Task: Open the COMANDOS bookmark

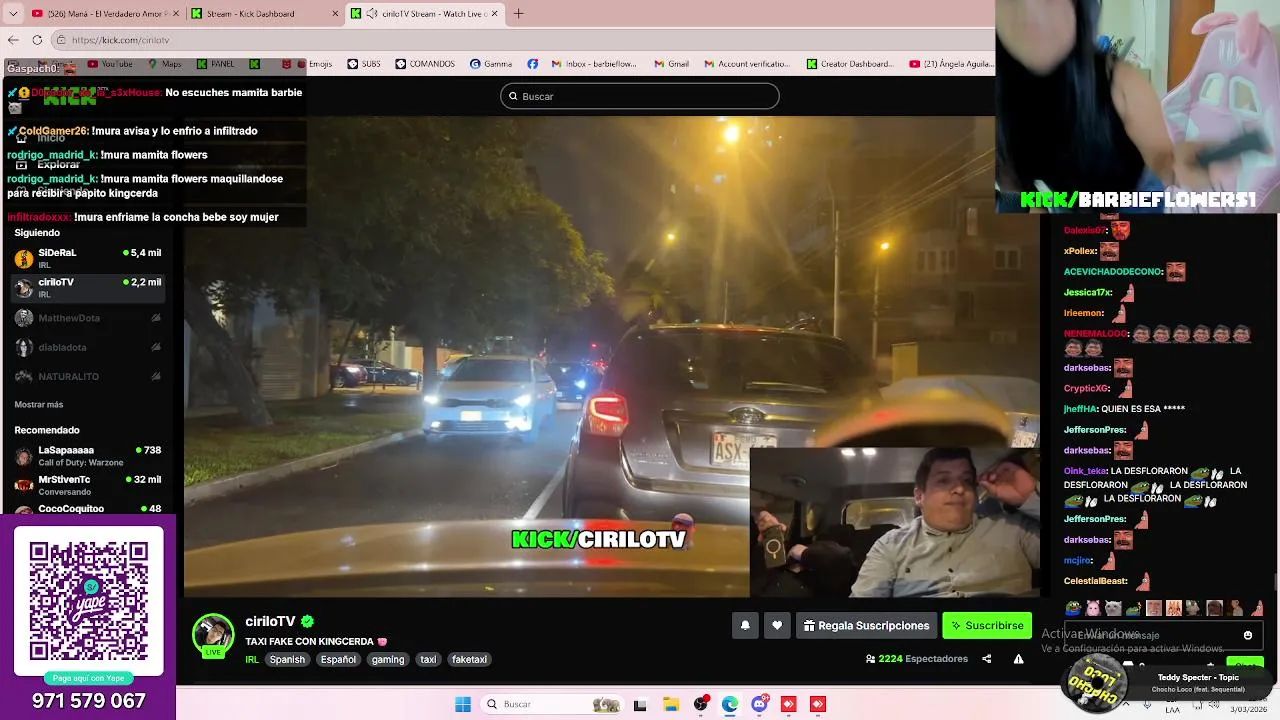Action: click(x=425, y=64)
